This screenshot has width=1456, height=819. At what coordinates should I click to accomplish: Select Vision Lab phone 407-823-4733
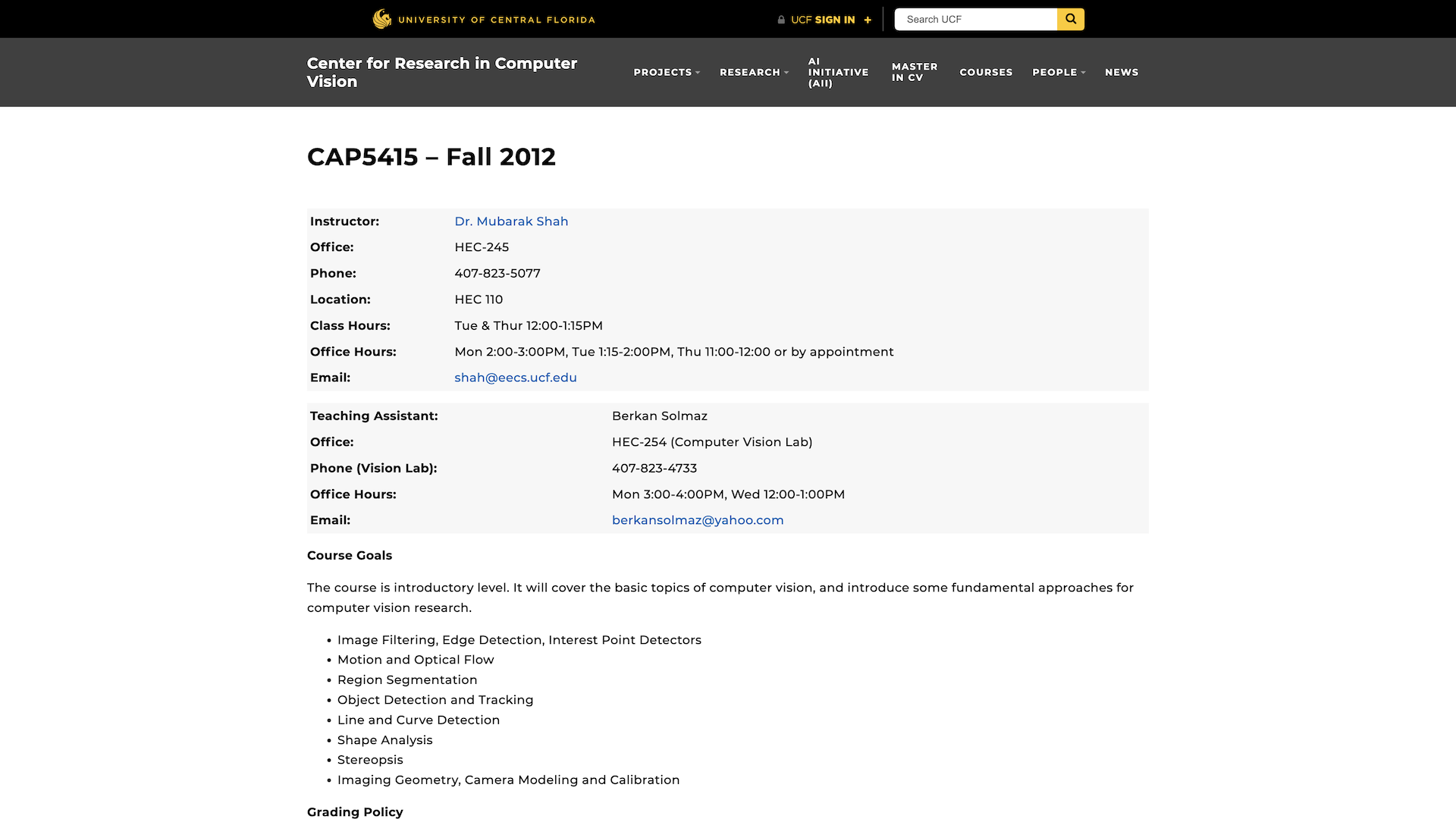(654, 469)
